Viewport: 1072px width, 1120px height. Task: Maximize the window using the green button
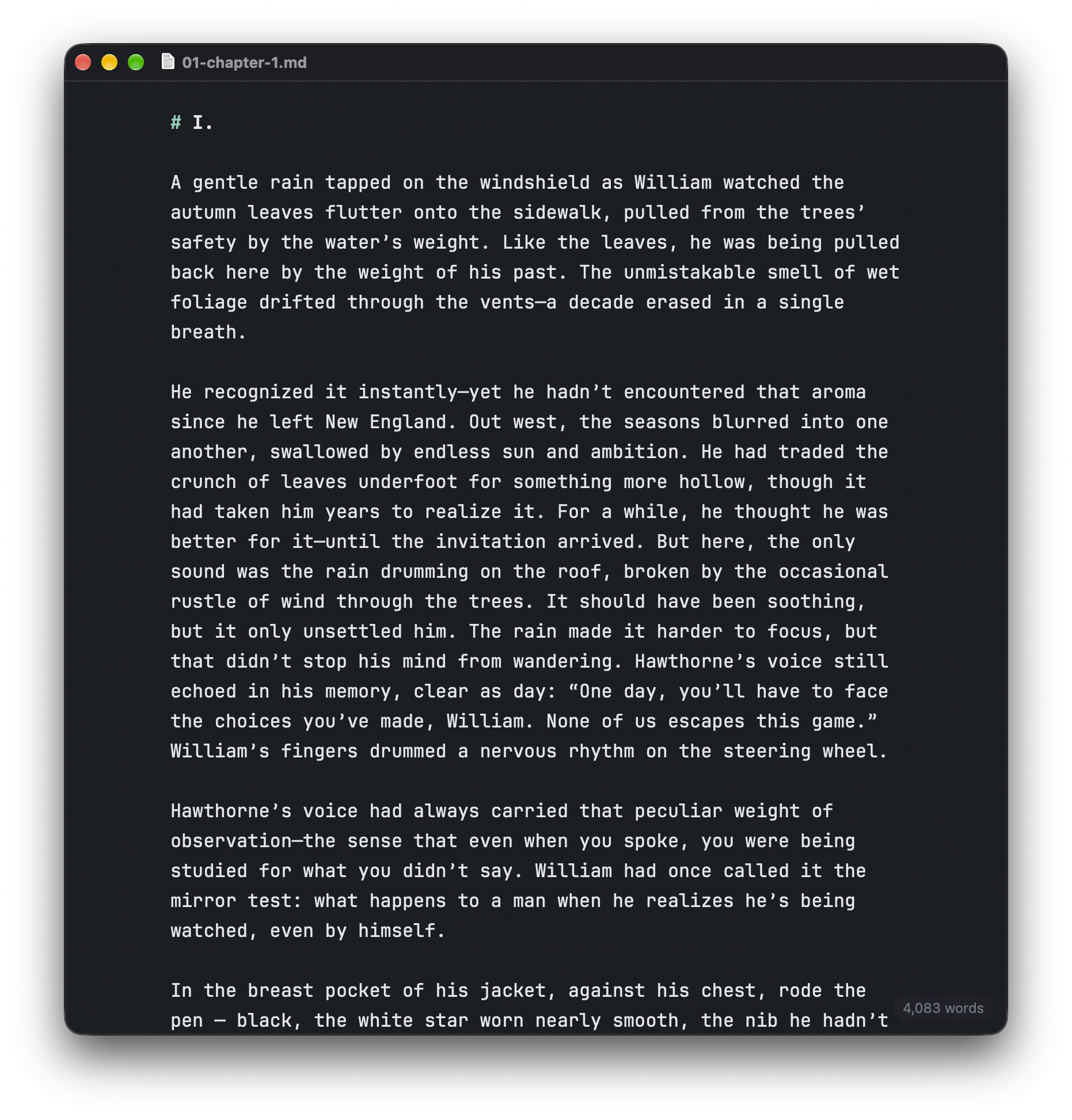[136, 62]
